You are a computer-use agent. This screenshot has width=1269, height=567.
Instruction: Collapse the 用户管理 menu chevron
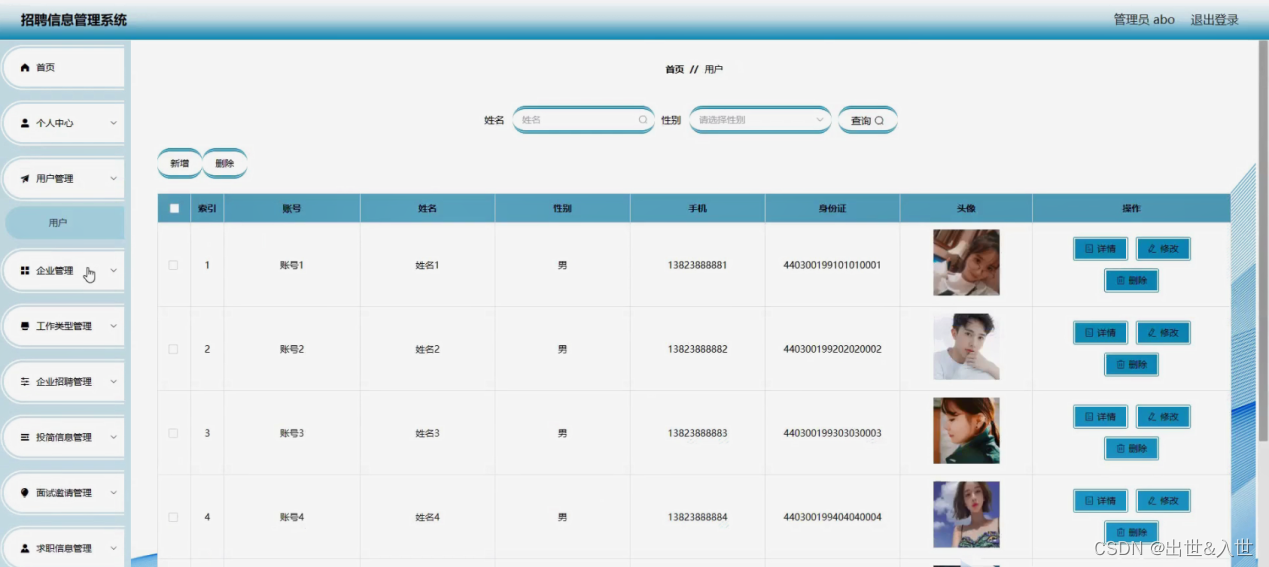pos(113,178)
